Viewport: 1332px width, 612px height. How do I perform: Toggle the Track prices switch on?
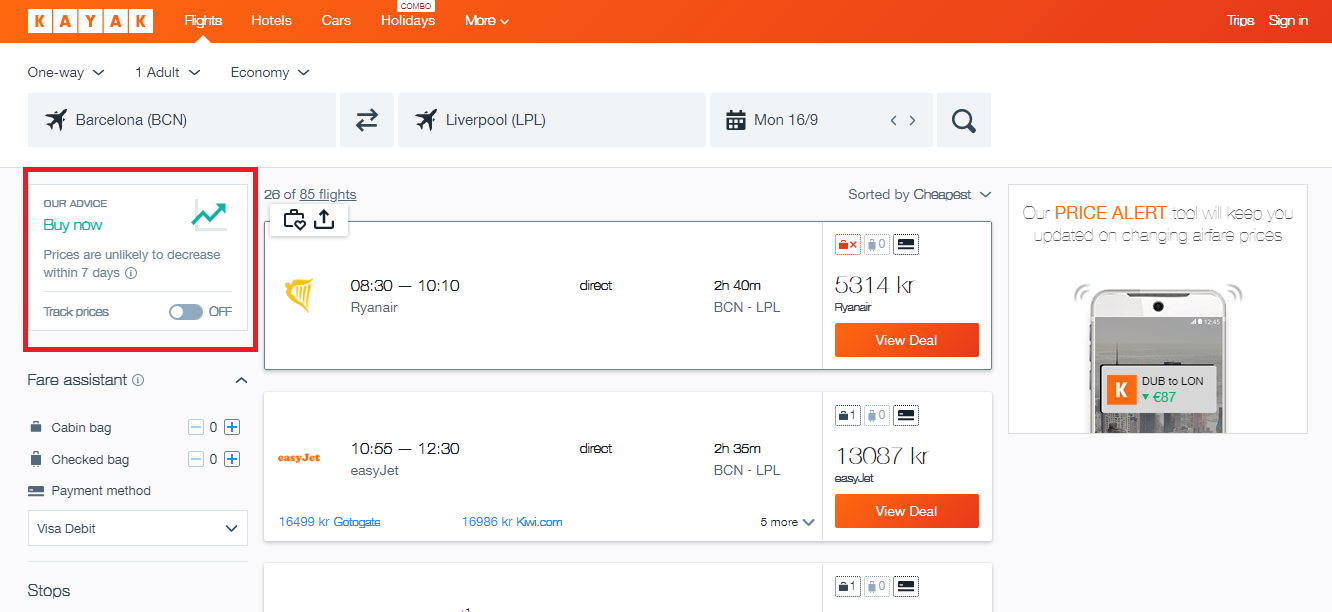(x=185, y=312)
